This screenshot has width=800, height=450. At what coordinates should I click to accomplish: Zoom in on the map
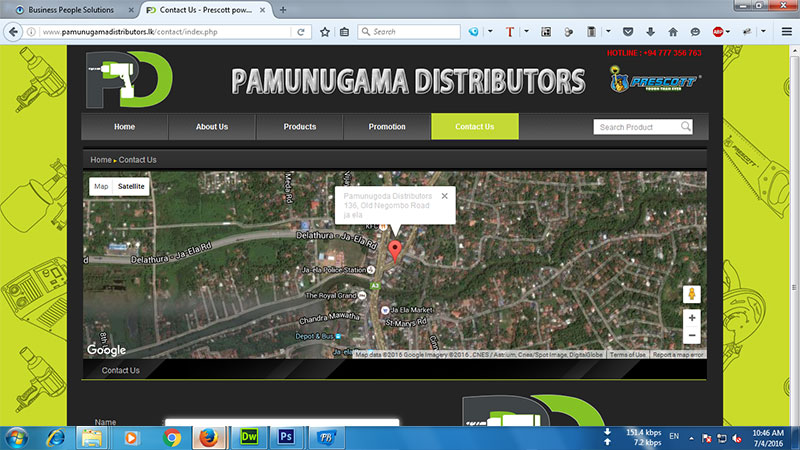click(692, 318)
